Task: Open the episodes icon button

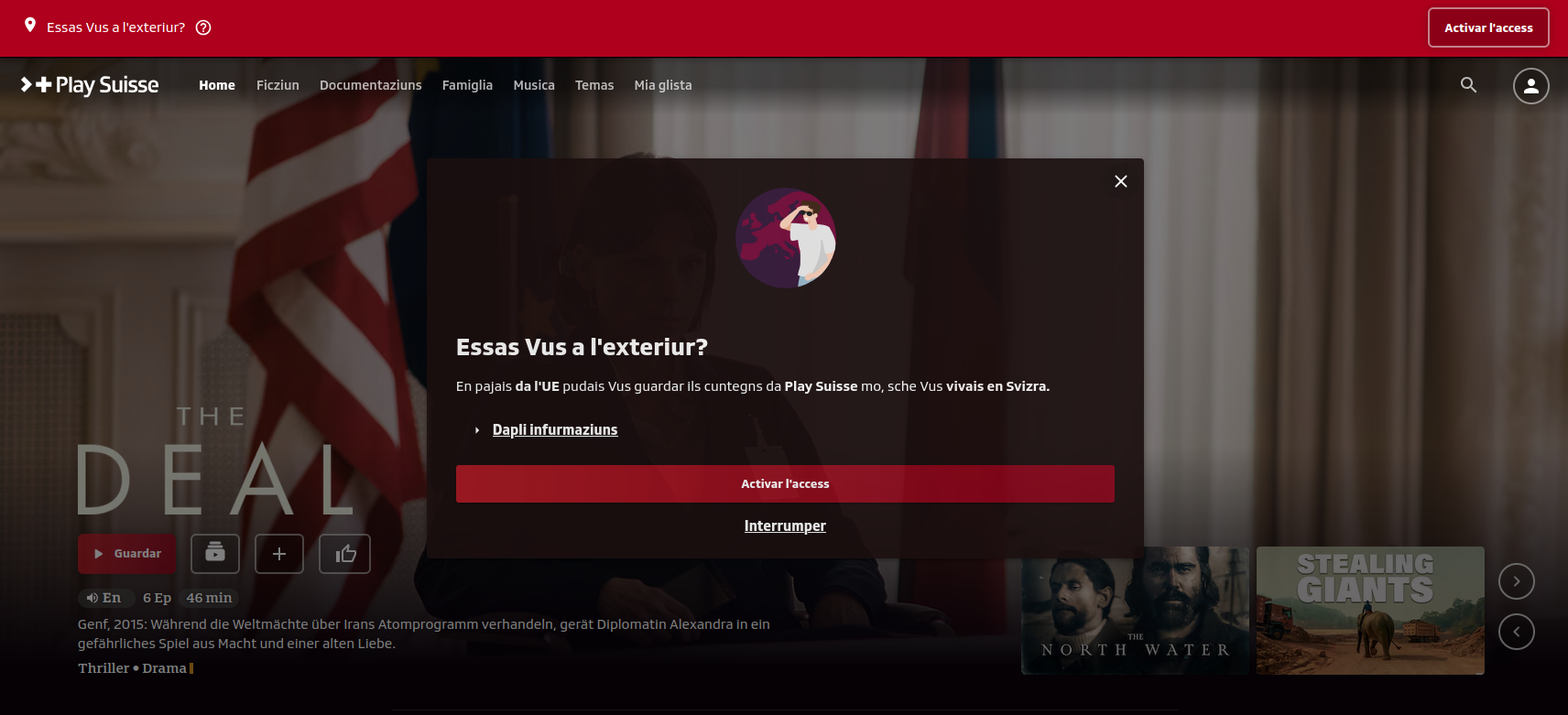Action: pyautogui.click(x=215, y=553)
